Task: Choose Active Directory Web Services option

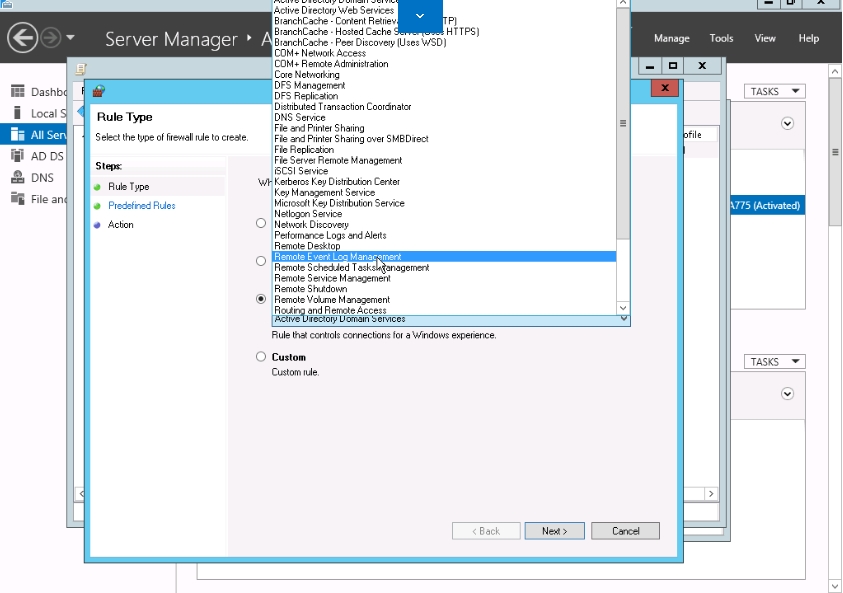Action: tap(333, 10)
